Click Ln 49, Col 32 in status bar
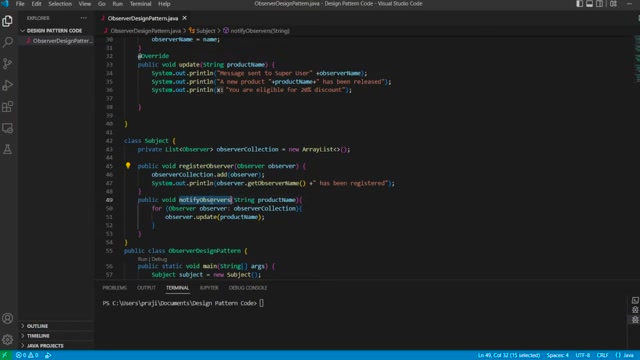This screenshot has height=360, width=640. 509,355
